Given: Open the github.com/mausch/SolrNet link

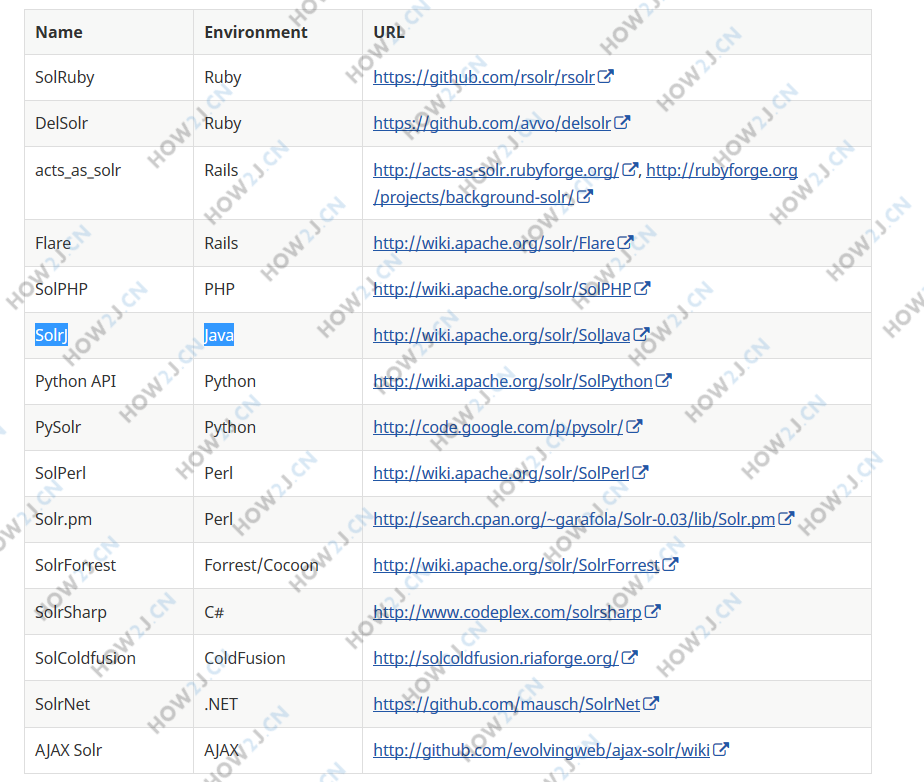Looking at the screenshot, I should point(506,704).
